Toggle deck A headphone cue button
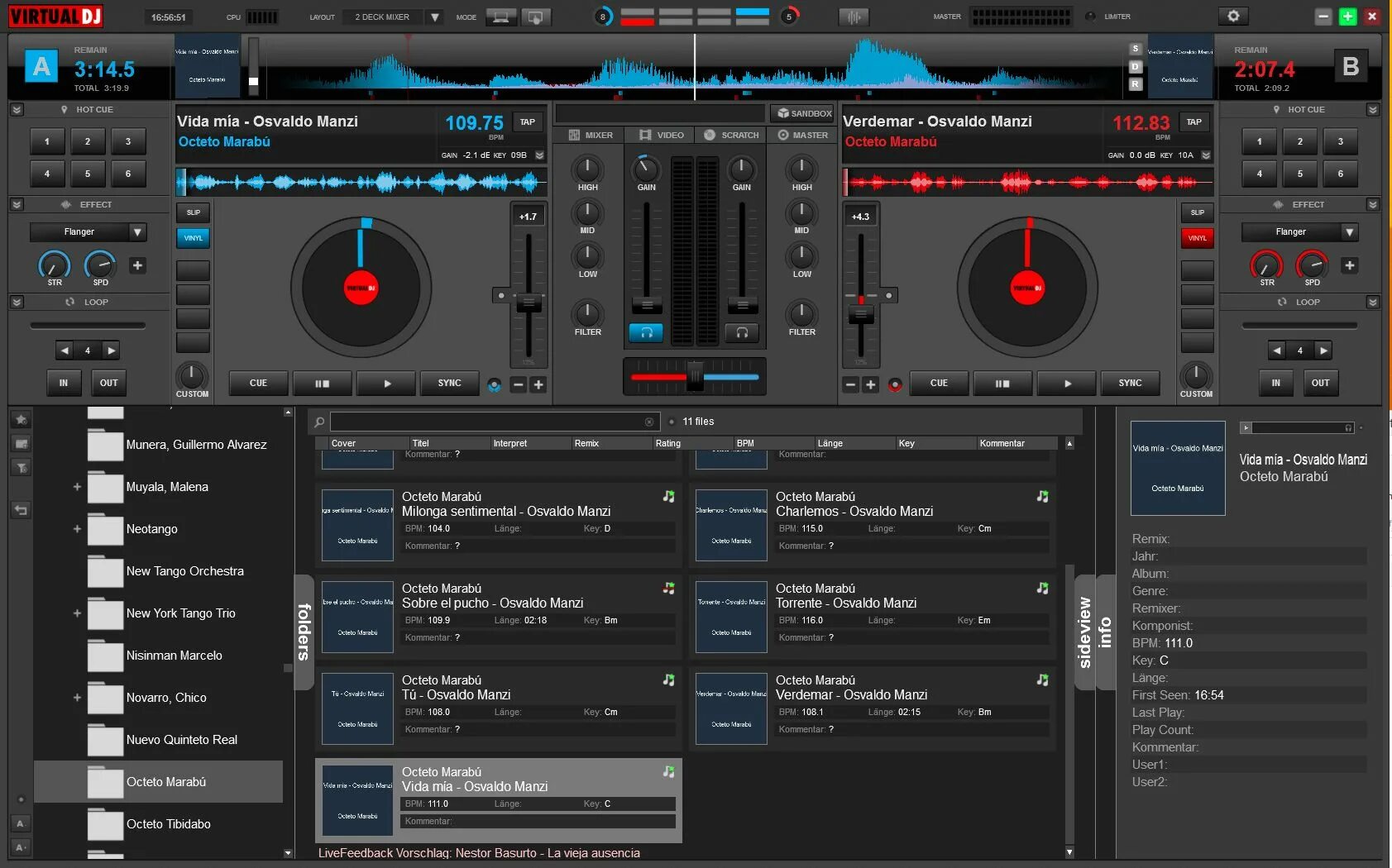Screen dimensions: 1392x868 [646, 332]
